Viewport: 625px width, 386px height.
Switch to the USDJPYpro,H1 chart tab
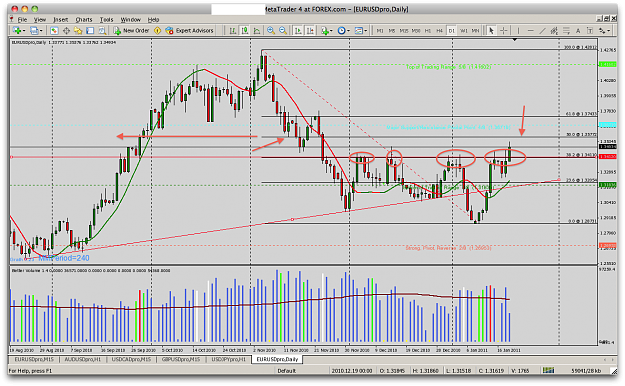pos(229,359)
